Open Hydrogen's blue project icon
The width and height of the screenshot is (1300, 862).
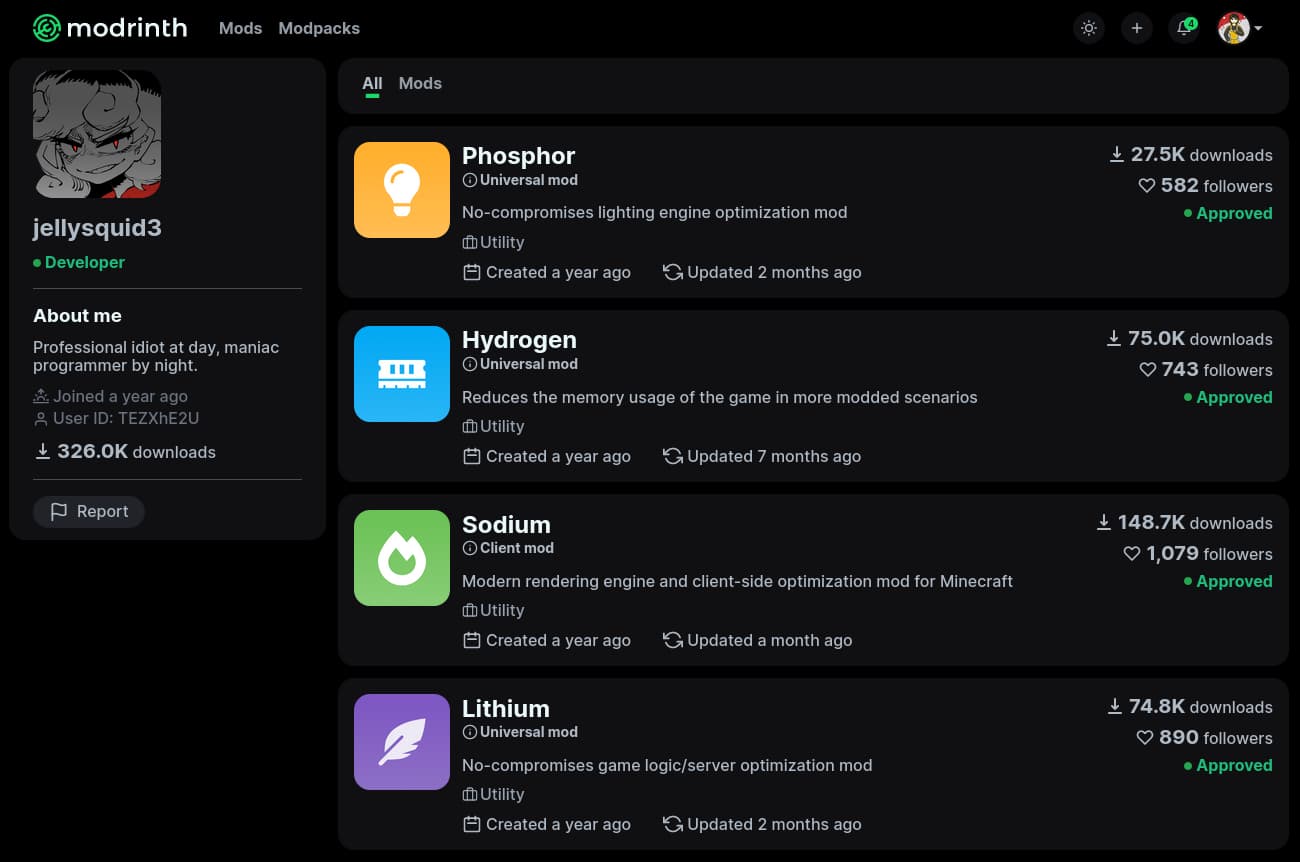[x=401, y=373]
